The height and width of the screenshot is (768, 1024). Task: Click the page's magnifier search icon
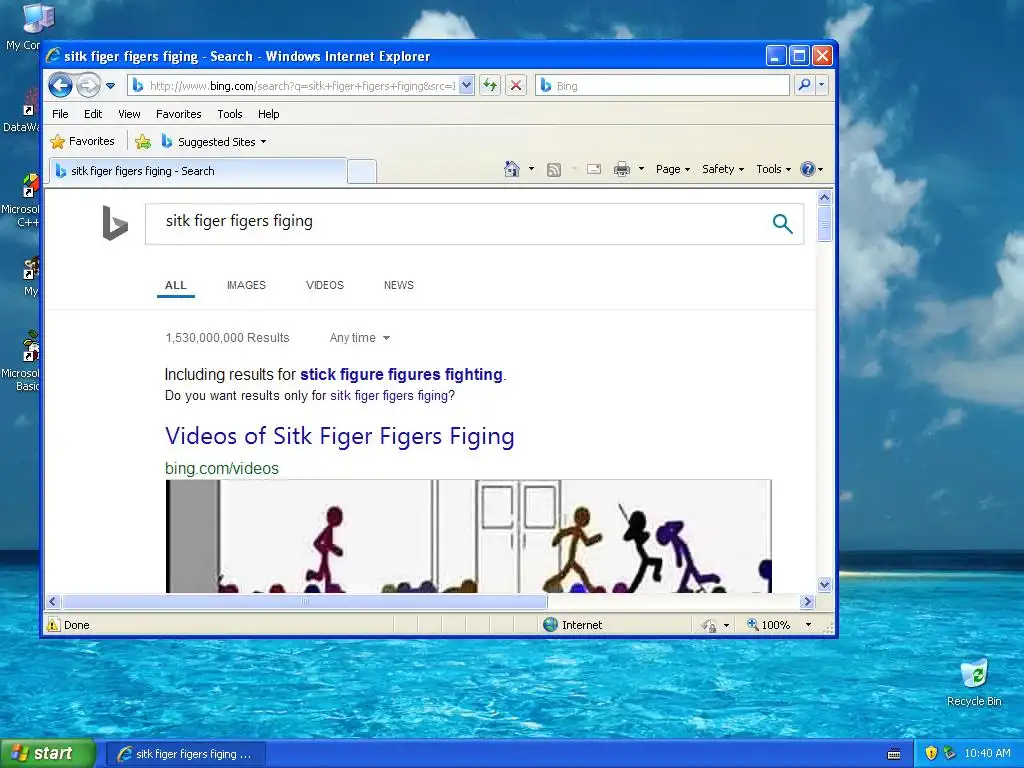pos(782,224)
